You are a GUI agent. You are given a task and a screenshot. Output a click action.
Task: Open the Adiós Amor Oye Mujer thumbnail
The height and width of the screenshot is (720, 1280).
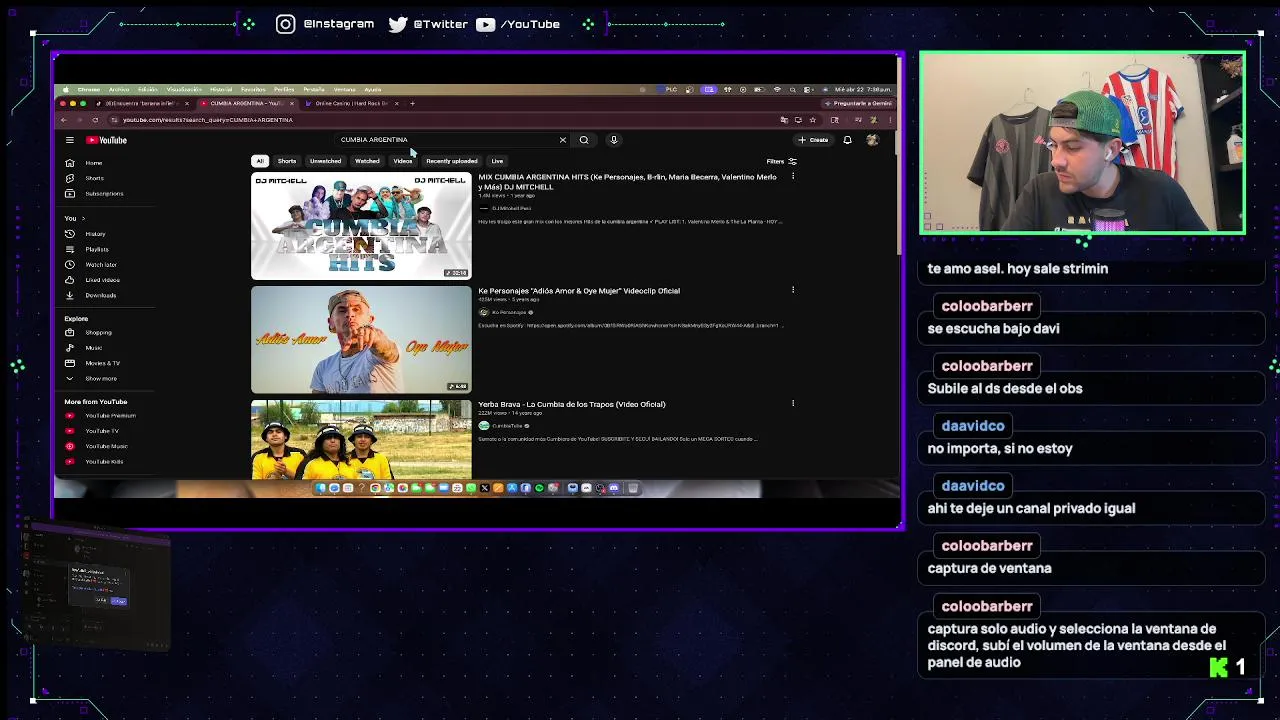361,340
